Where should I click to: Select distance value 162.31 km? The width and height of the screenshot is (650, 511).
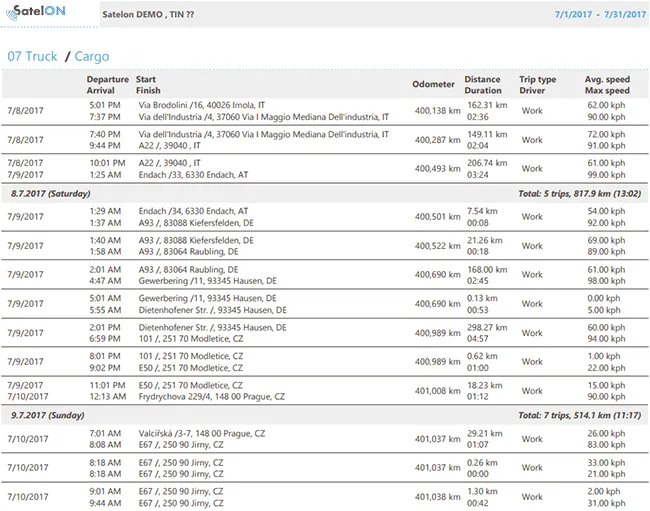click(x=487, y=105)
